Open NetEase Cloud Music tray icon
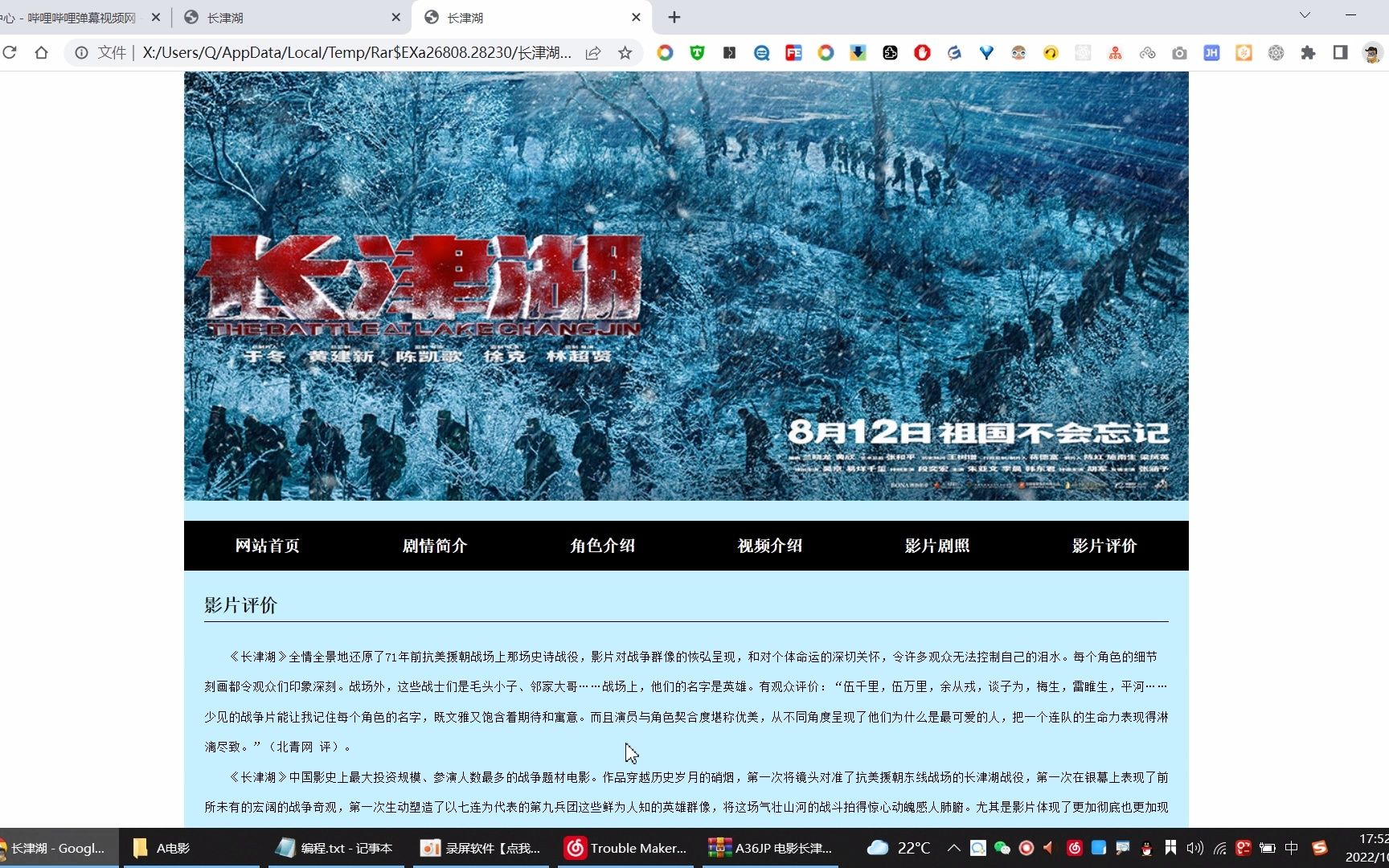This screenshot has width=1389, height=868. (1074, 848)
